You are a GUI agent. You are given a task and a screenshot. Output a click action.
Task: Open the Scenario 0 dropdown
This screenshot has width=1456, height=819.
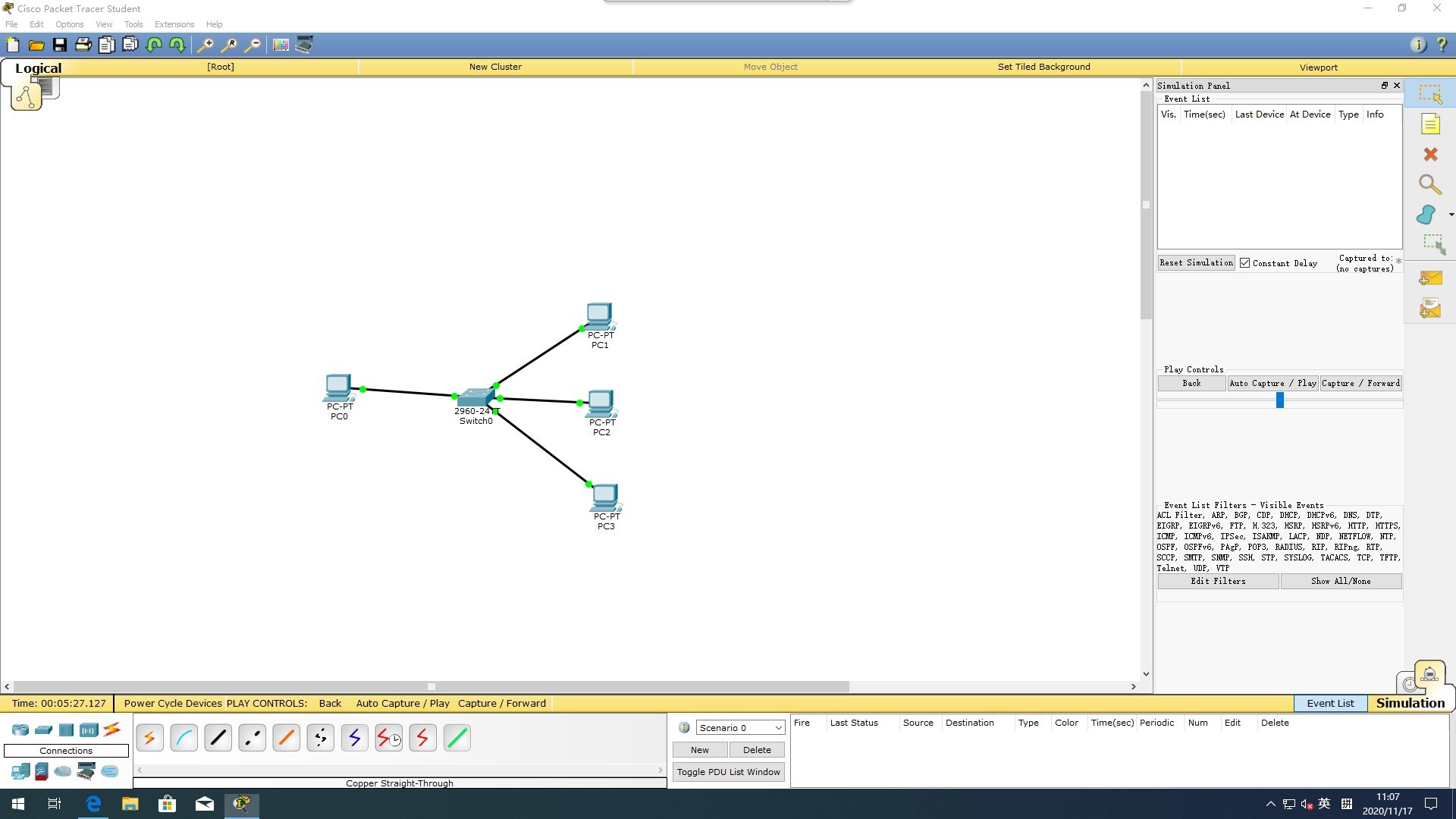(x=740, y=728)
